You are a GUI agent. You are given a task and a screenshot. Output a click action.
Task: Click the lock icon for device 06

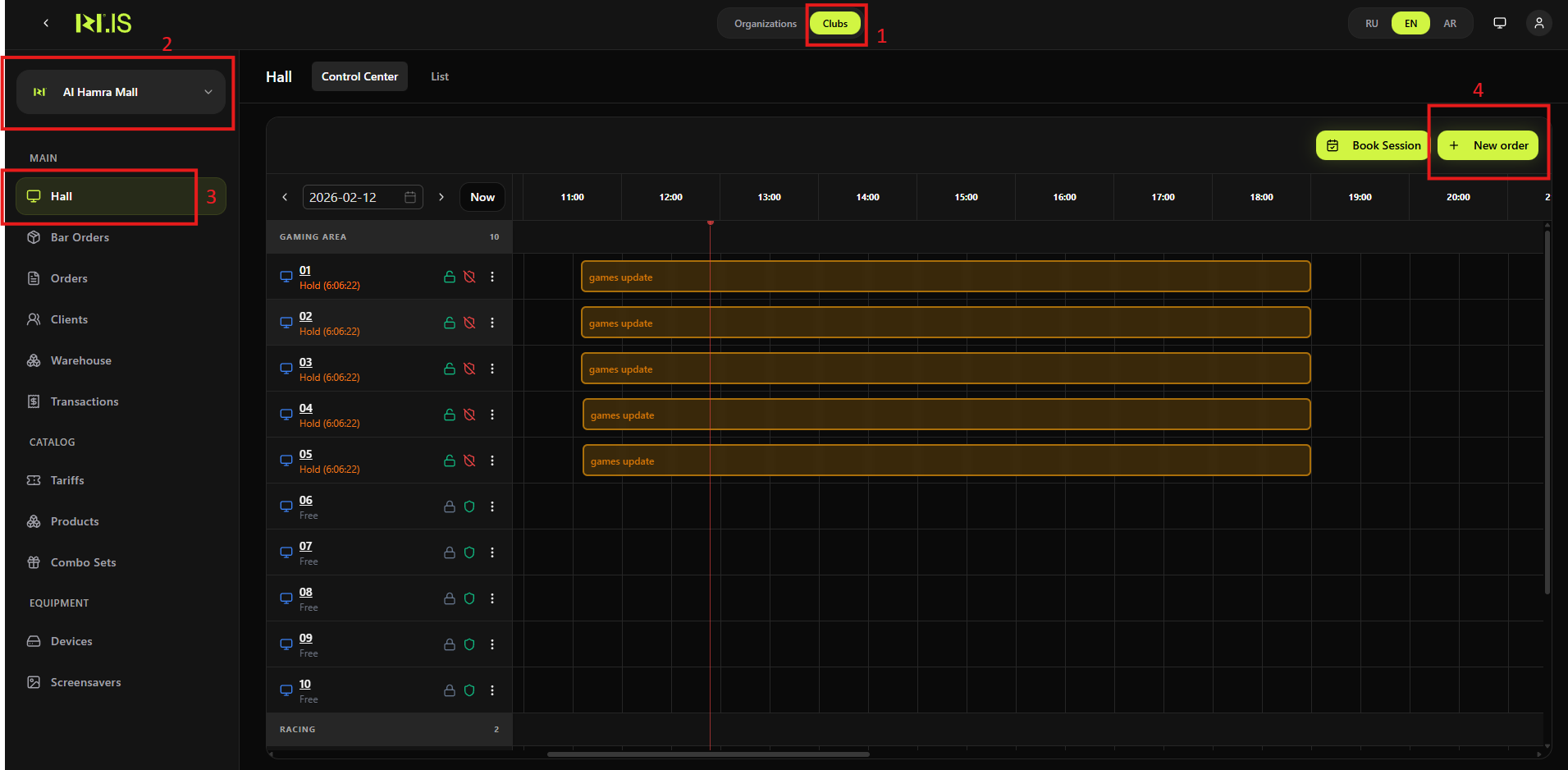450,506
